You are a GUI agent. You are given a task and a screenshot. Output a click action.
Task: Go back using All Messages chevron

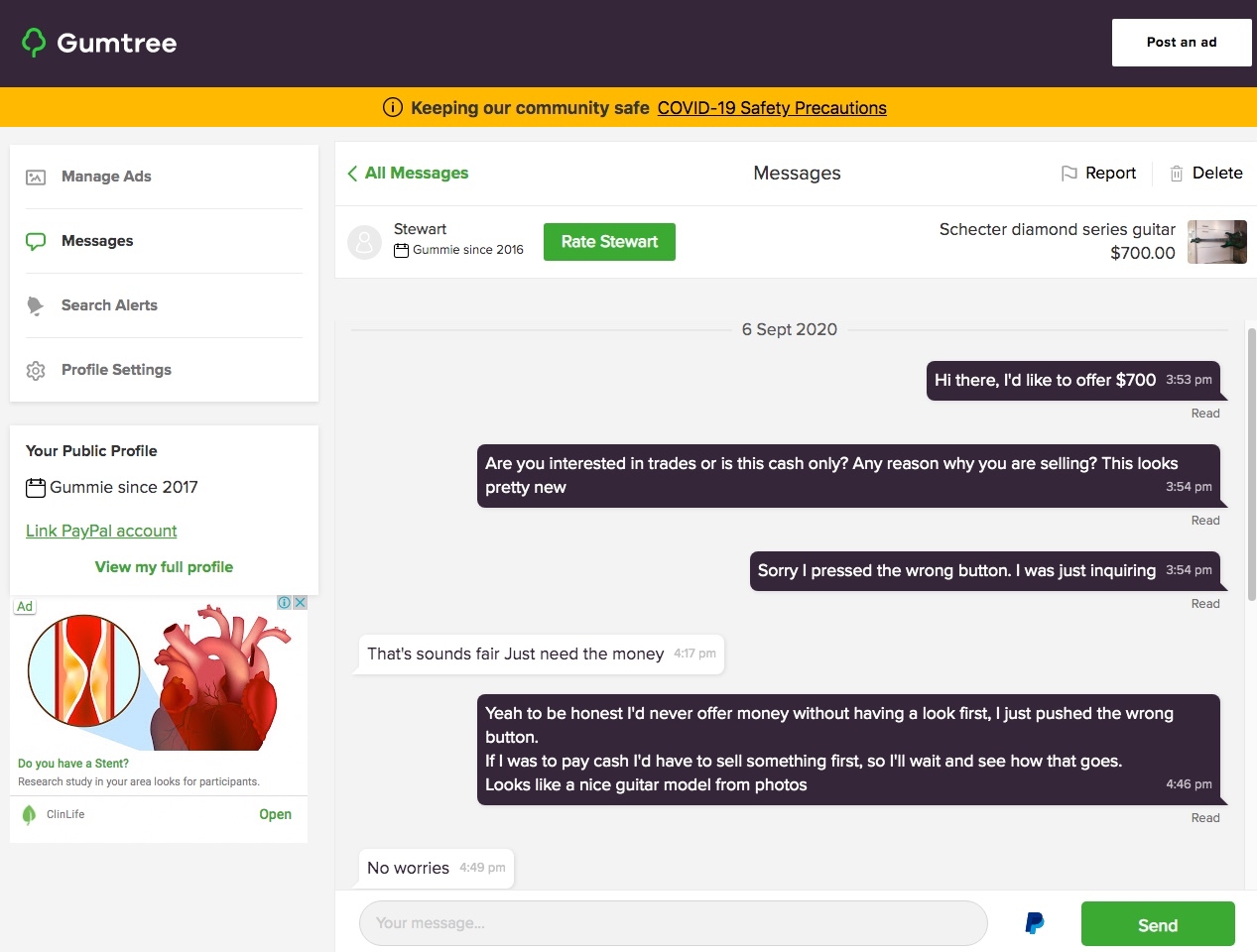pyautogui.click(x=352, y=174)
